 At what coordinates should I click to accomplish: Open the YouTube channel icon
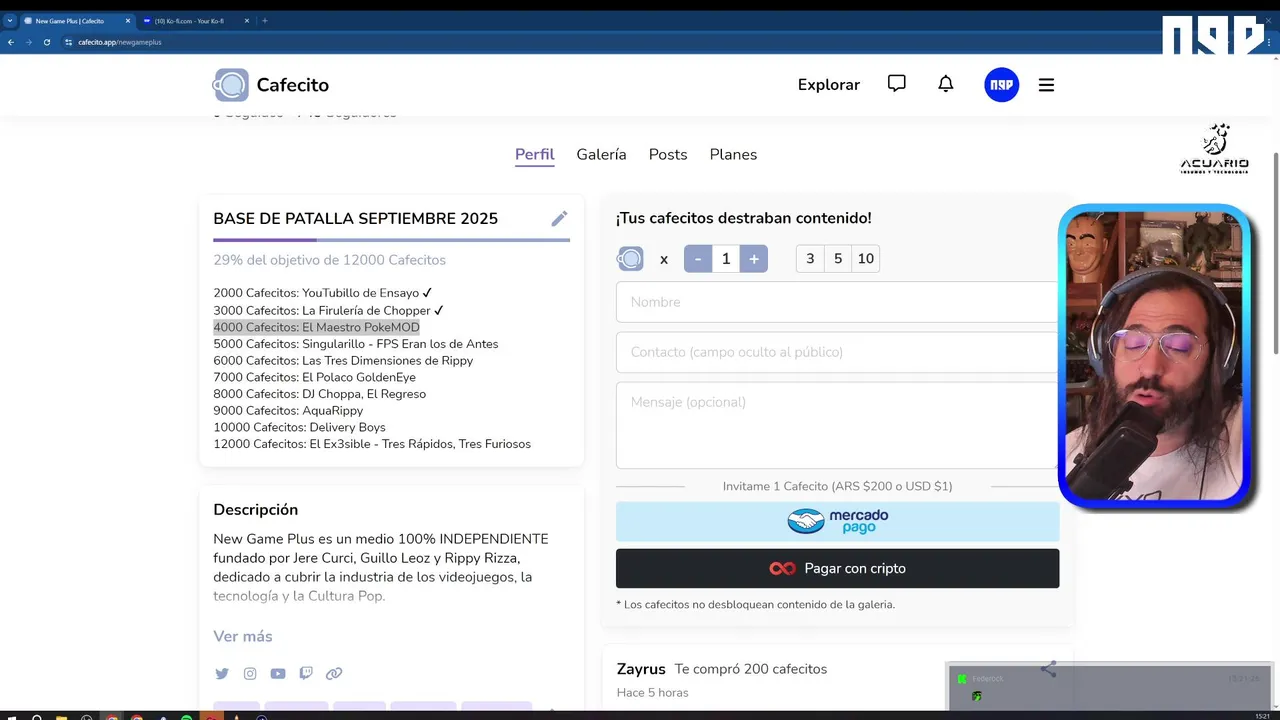[278, 674]
